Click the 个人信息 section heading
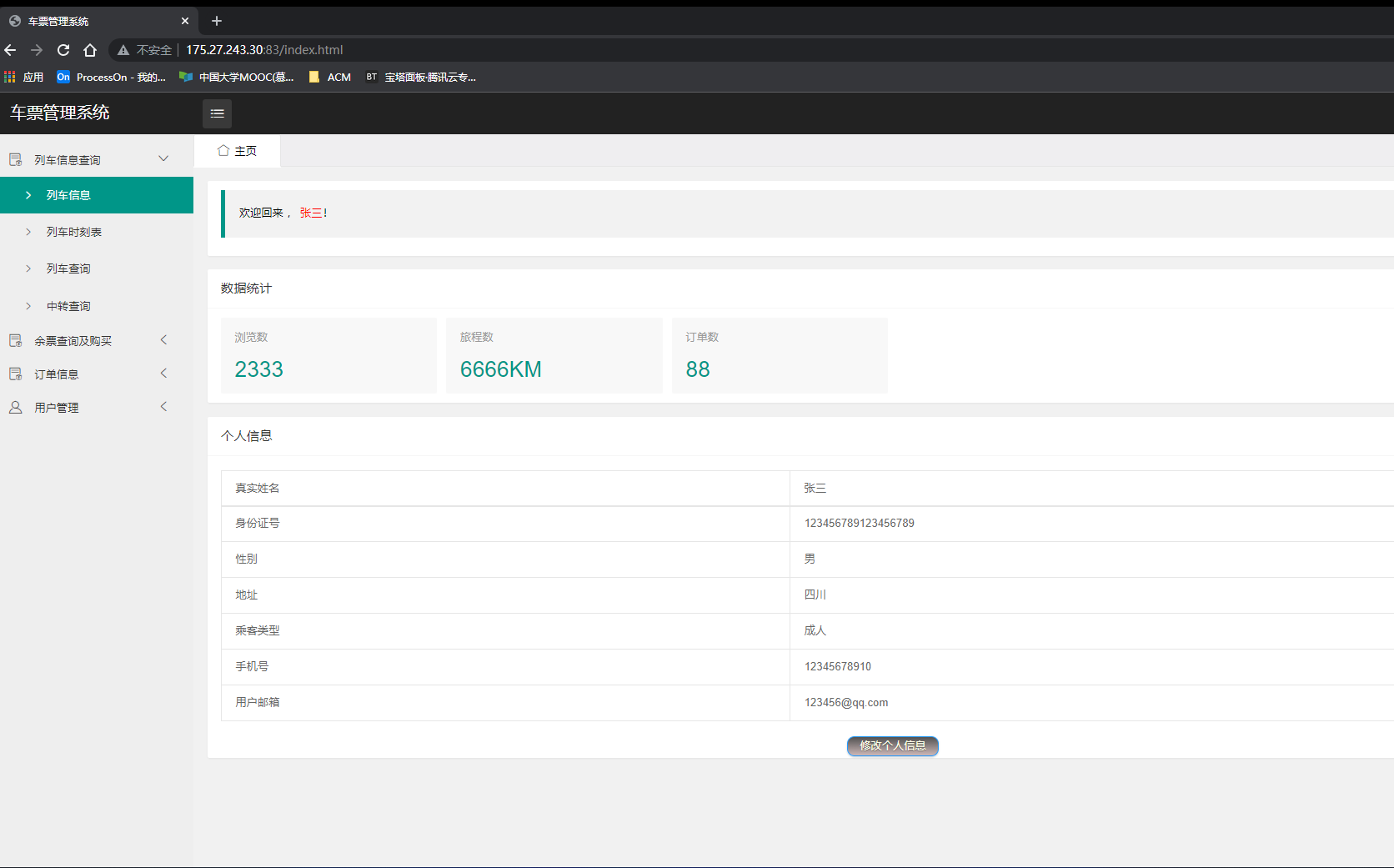This screenshot has height=868, width=1394. click(x=246, y=436)
